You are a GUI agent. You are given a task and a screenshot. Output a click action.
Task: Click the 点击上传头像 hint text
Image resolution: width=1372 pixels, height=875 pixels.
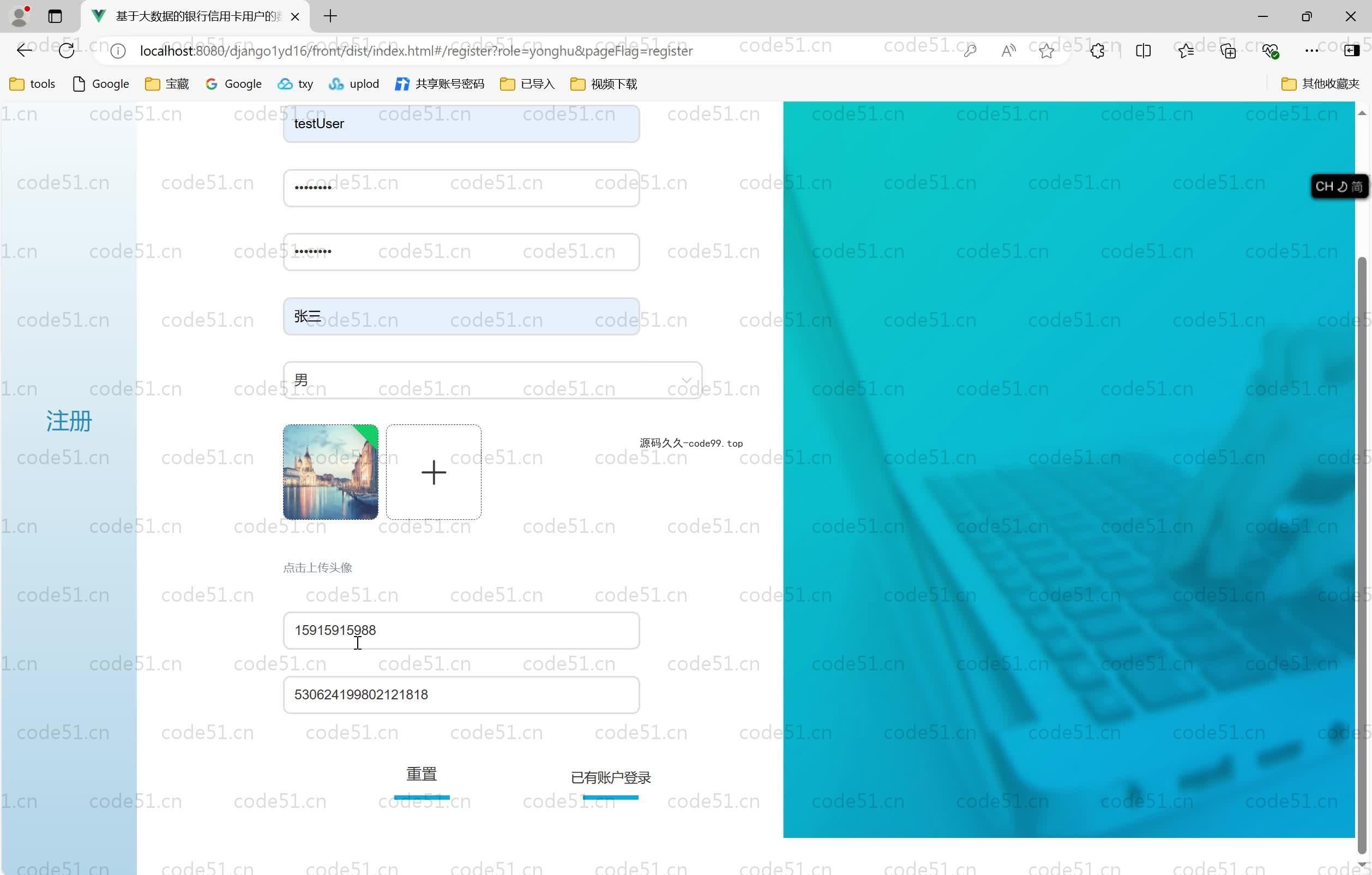point(317,567)
